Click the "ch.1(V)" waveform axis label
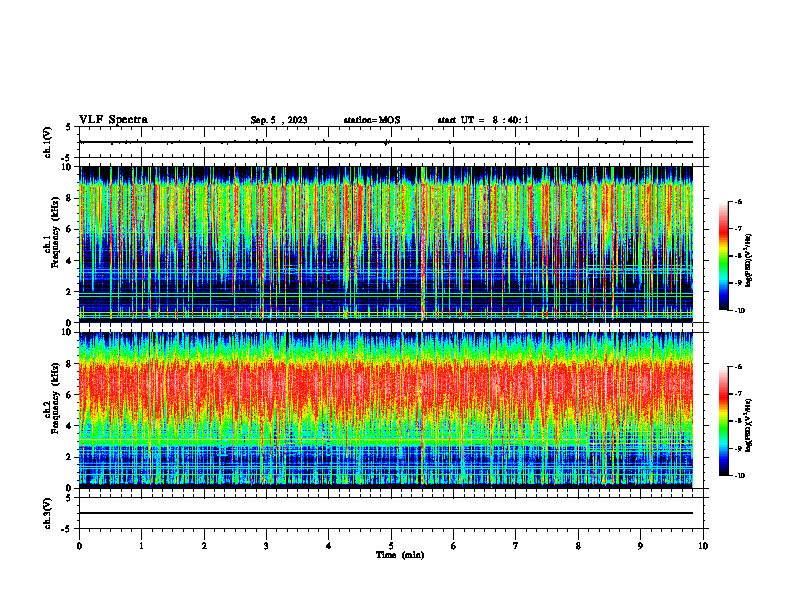Screen dimensions: 792x612 [48, 142]
